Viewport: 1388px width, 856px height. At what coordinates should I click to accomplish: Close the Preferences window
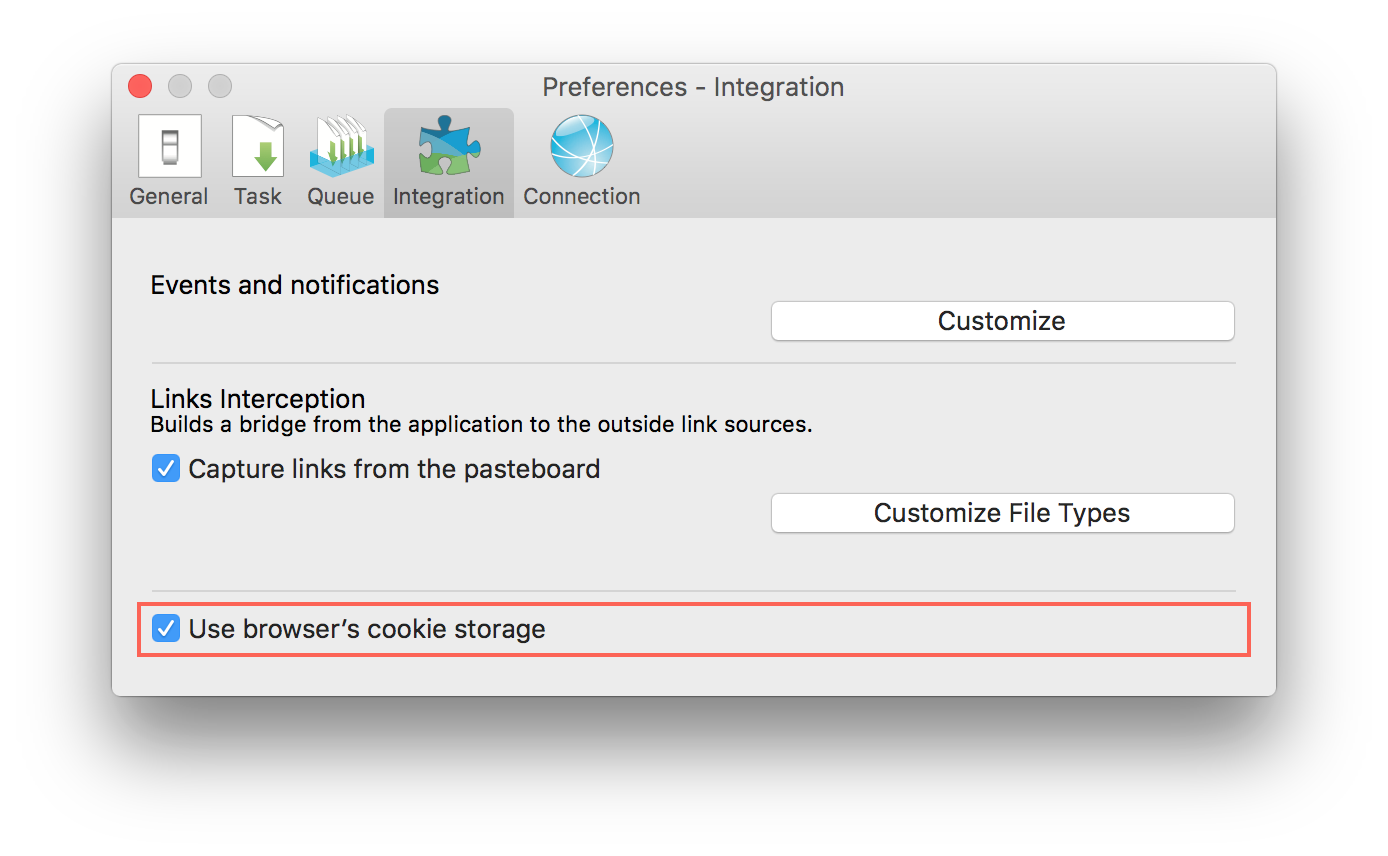coord(139,86)
